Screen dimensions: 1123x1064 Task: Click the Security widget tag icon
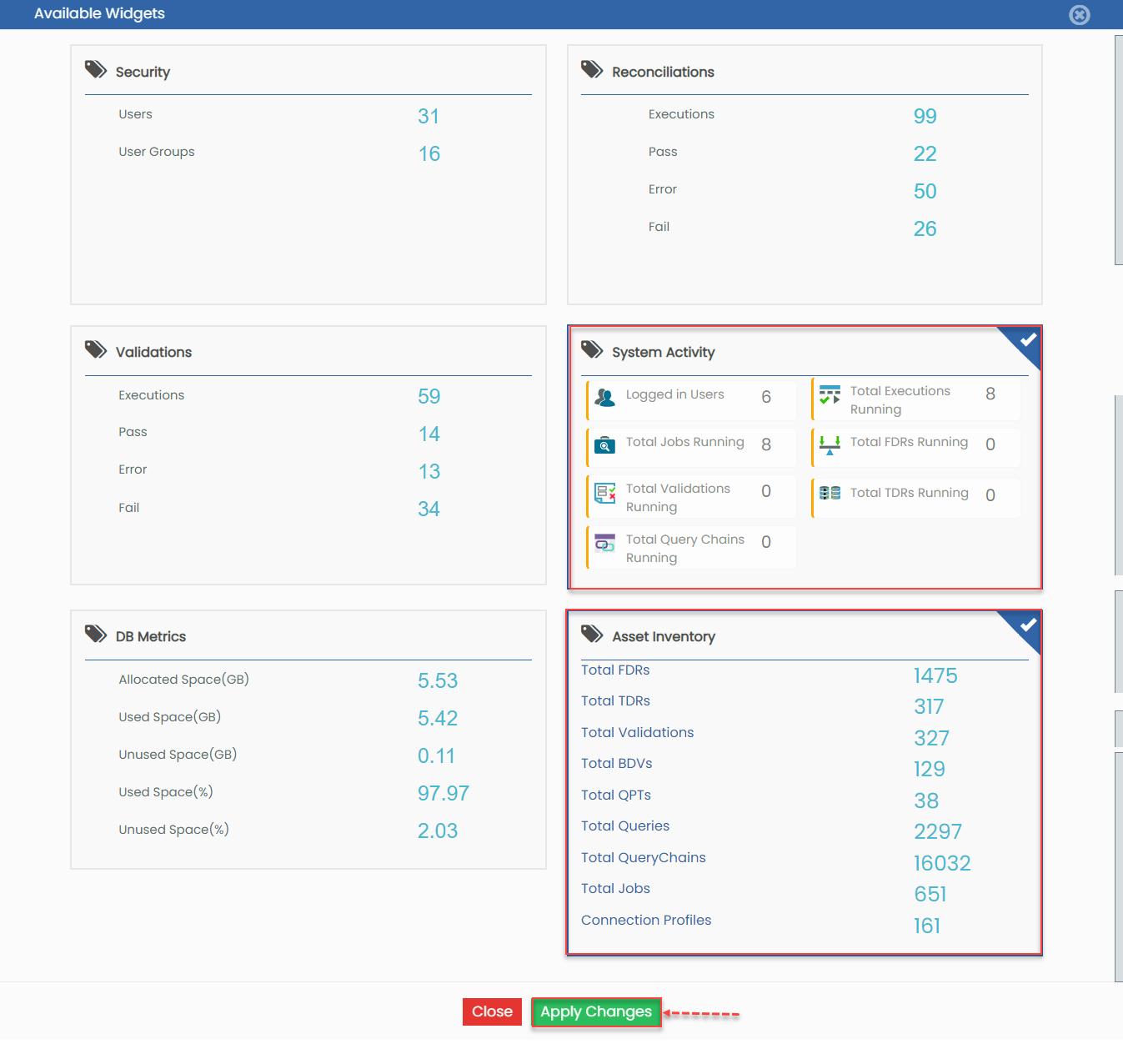(96, 69)
